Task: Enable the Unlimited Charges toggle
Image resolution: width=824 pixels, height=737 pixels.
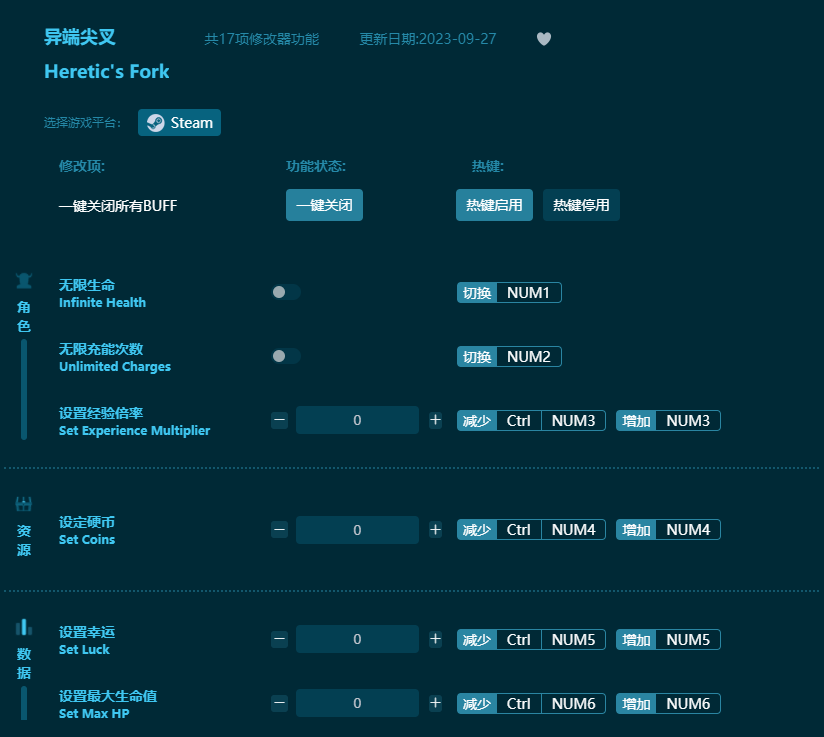Action: coord(287,355)
